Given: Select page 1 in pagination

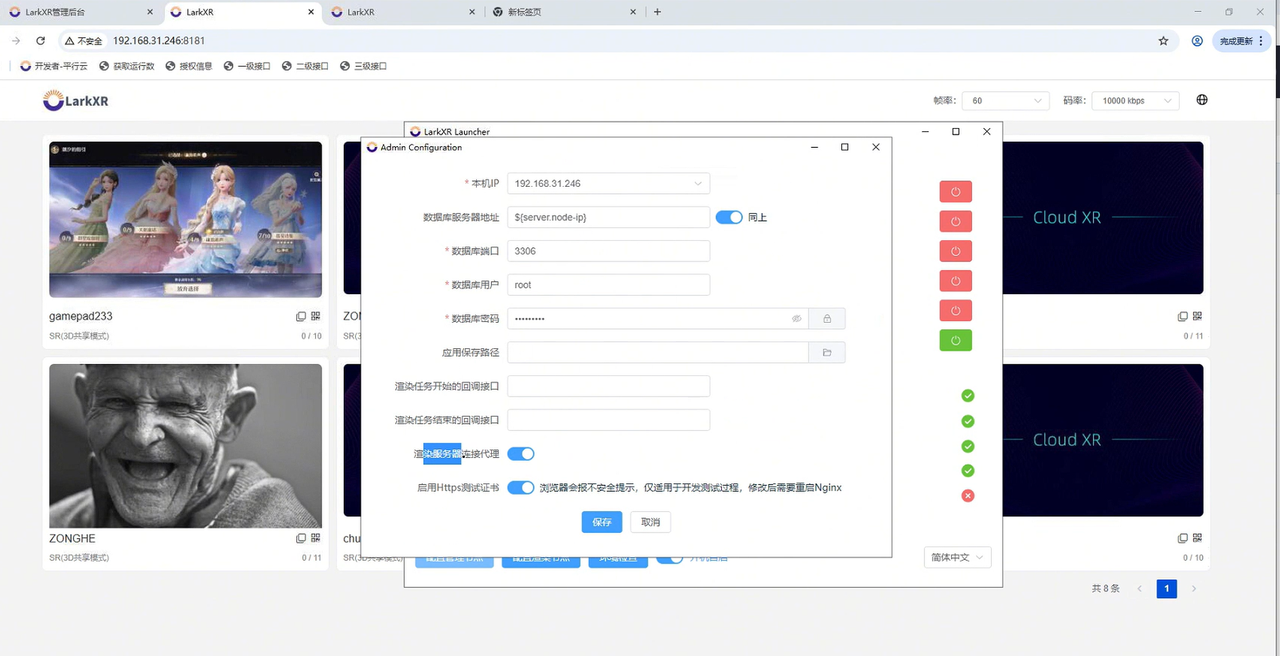Looking at the screenshot, I should click(x=1166, y=589).
